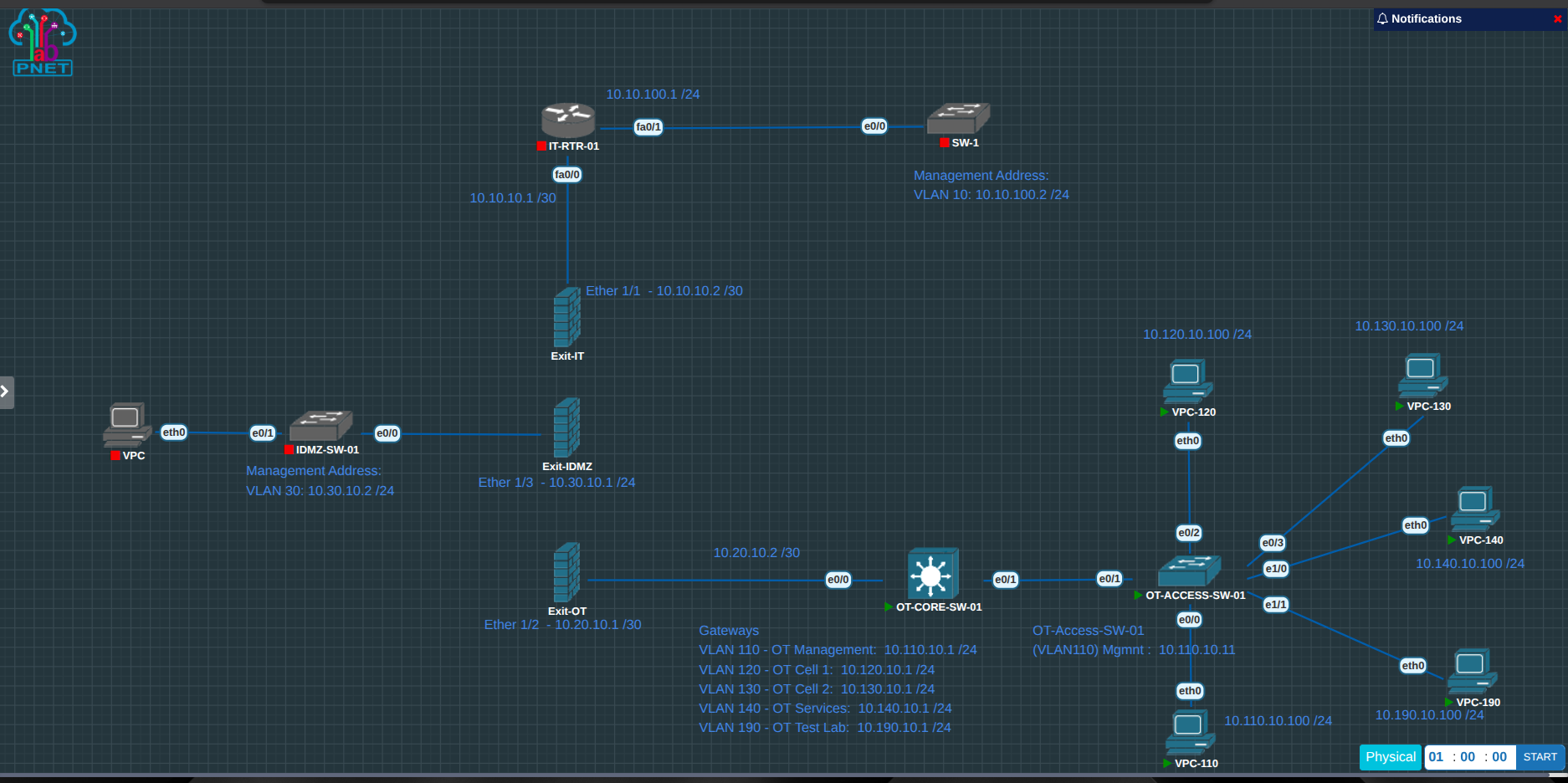
Task: Expand the left sidebar arrow
Action: click(6, 391)
